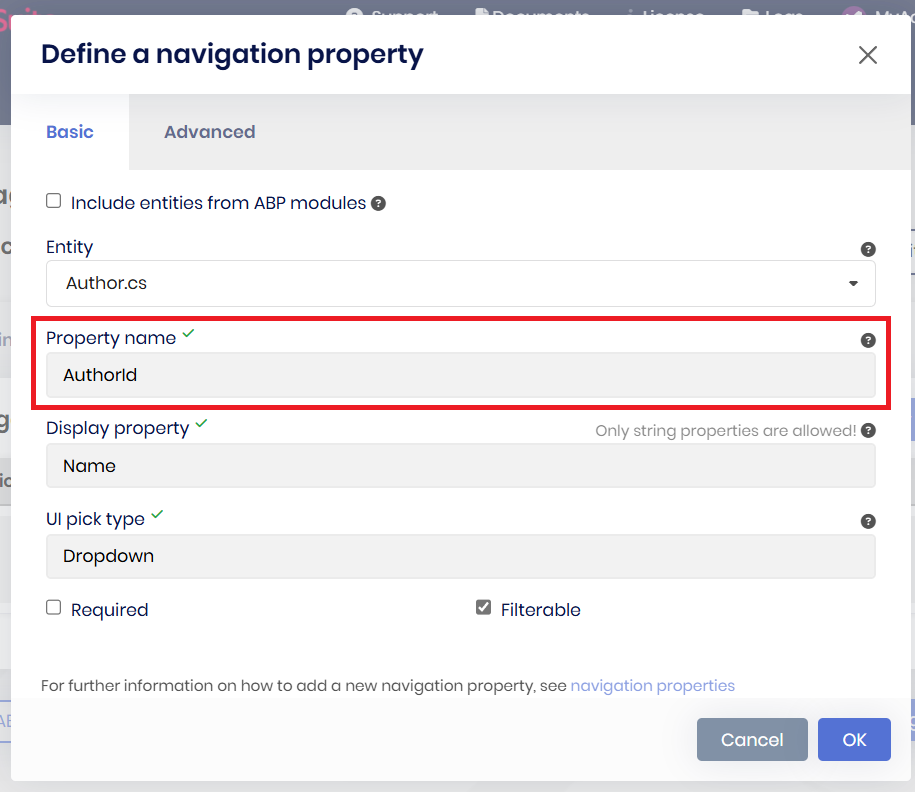The image size is (915, 792).
Task: Click help icon beside ABP modules checkbox
Action: 378,203
